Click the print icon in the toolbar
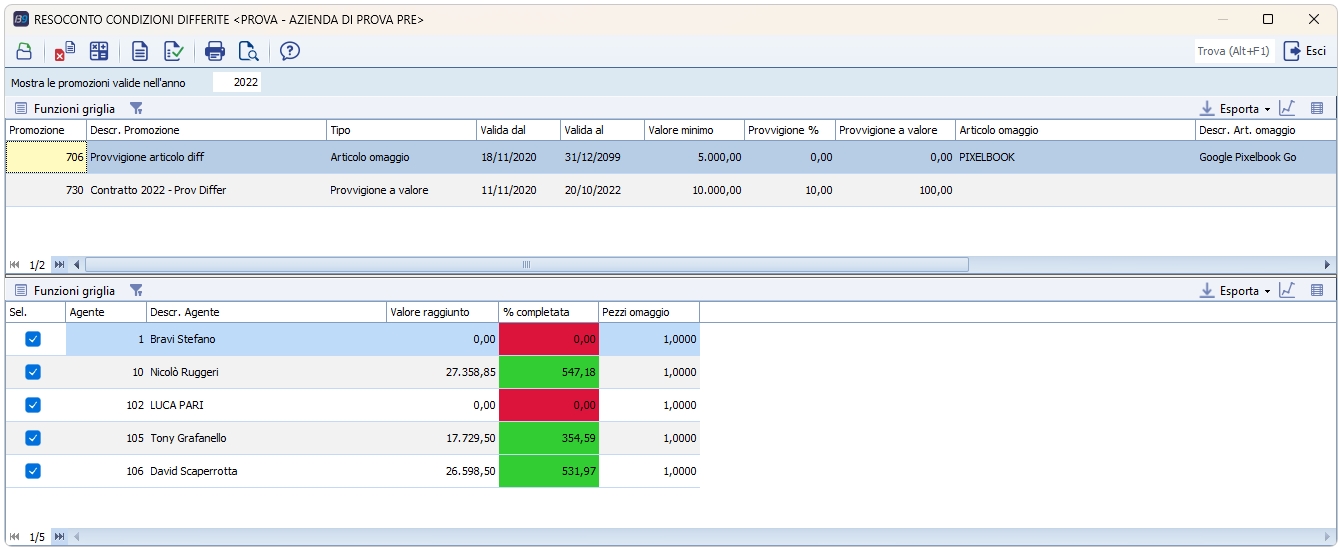This screenshot has height=548, width=1340. [214, 51]
